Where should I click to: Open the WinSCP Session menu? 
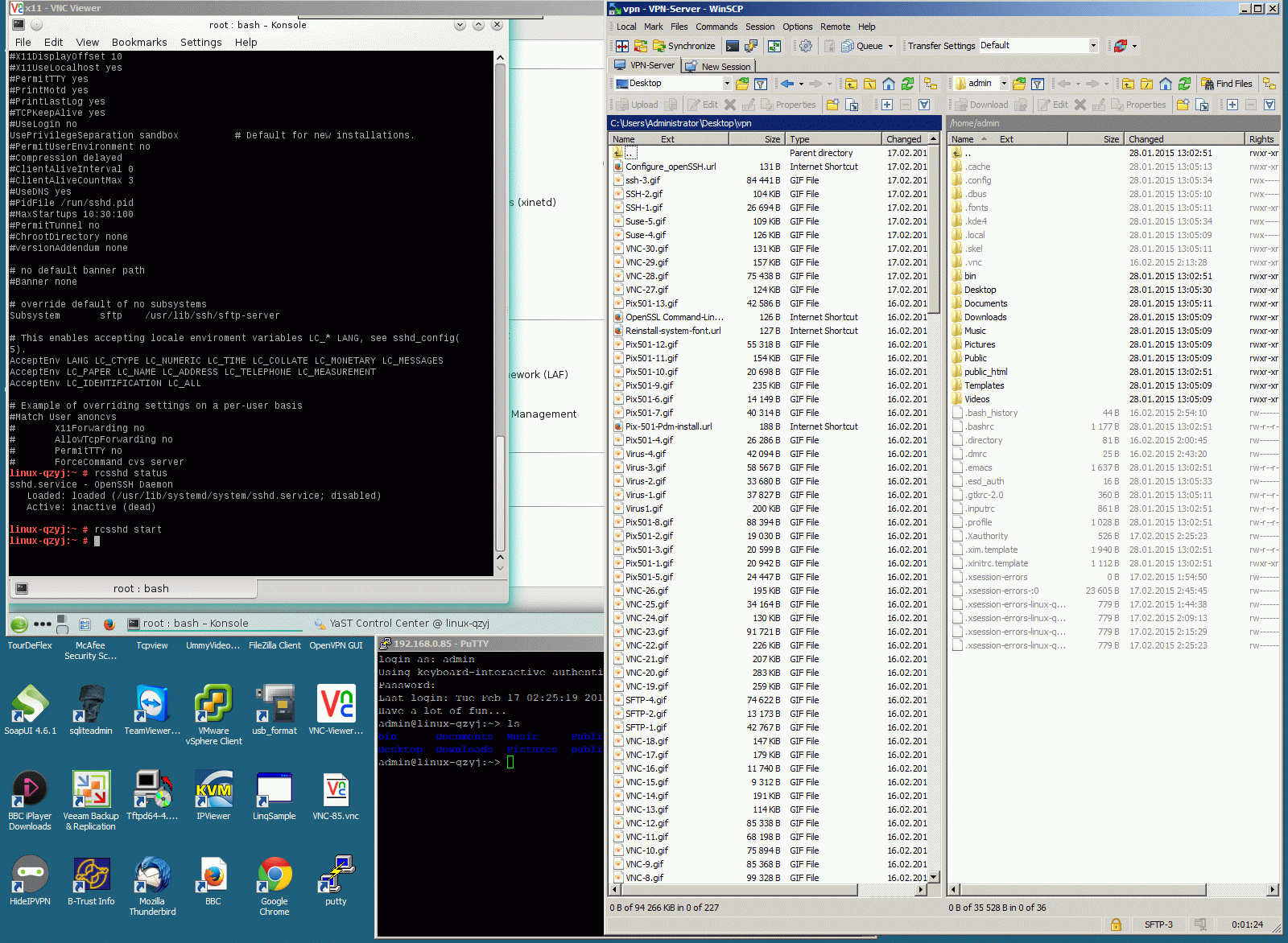point(760,27)
